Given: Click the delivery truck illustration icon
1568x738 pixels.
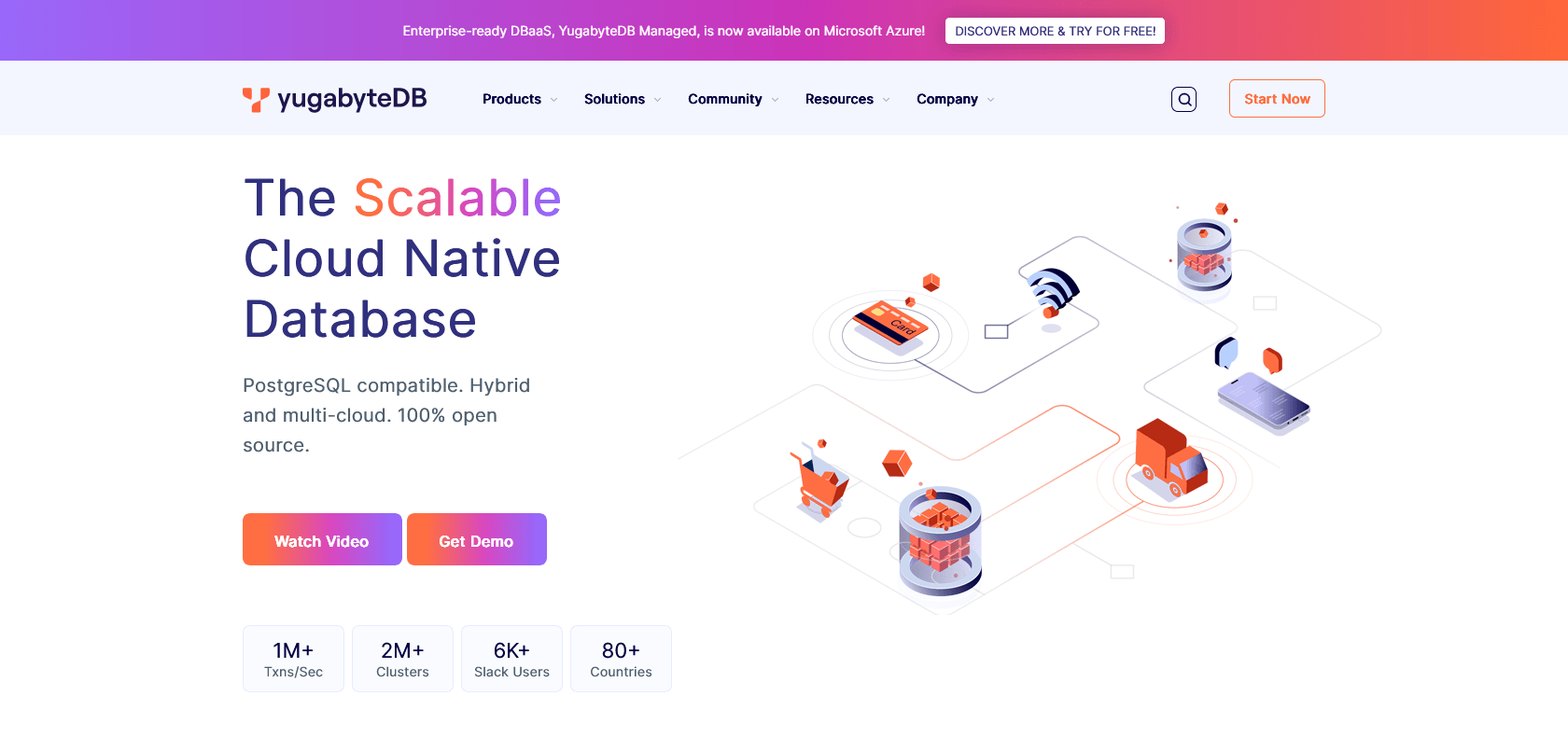Looking at the screenshot, I should pyautogui.click(x=1171, y=458).
